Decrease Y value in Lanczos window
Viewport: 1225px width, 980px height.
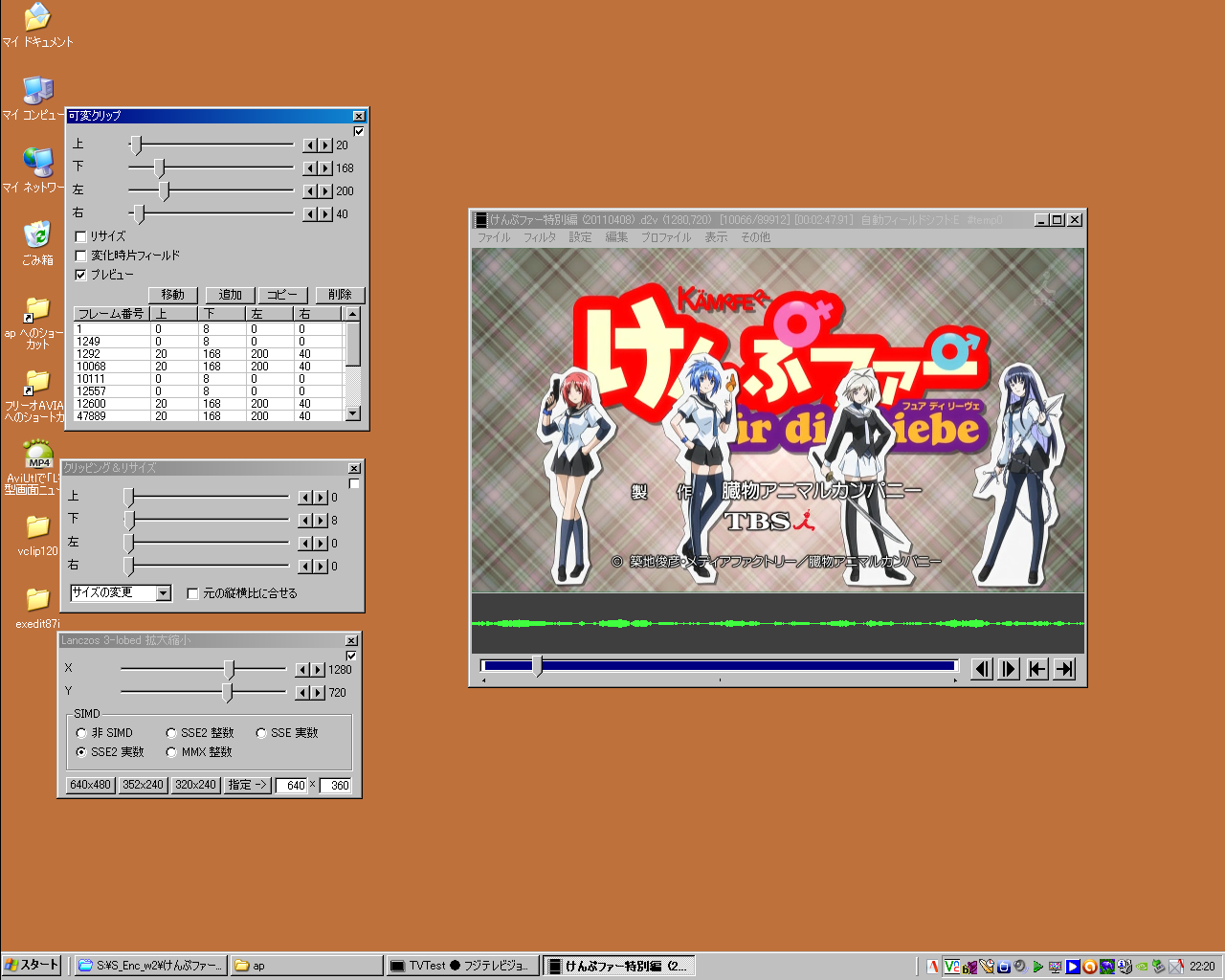pos(302,693)
